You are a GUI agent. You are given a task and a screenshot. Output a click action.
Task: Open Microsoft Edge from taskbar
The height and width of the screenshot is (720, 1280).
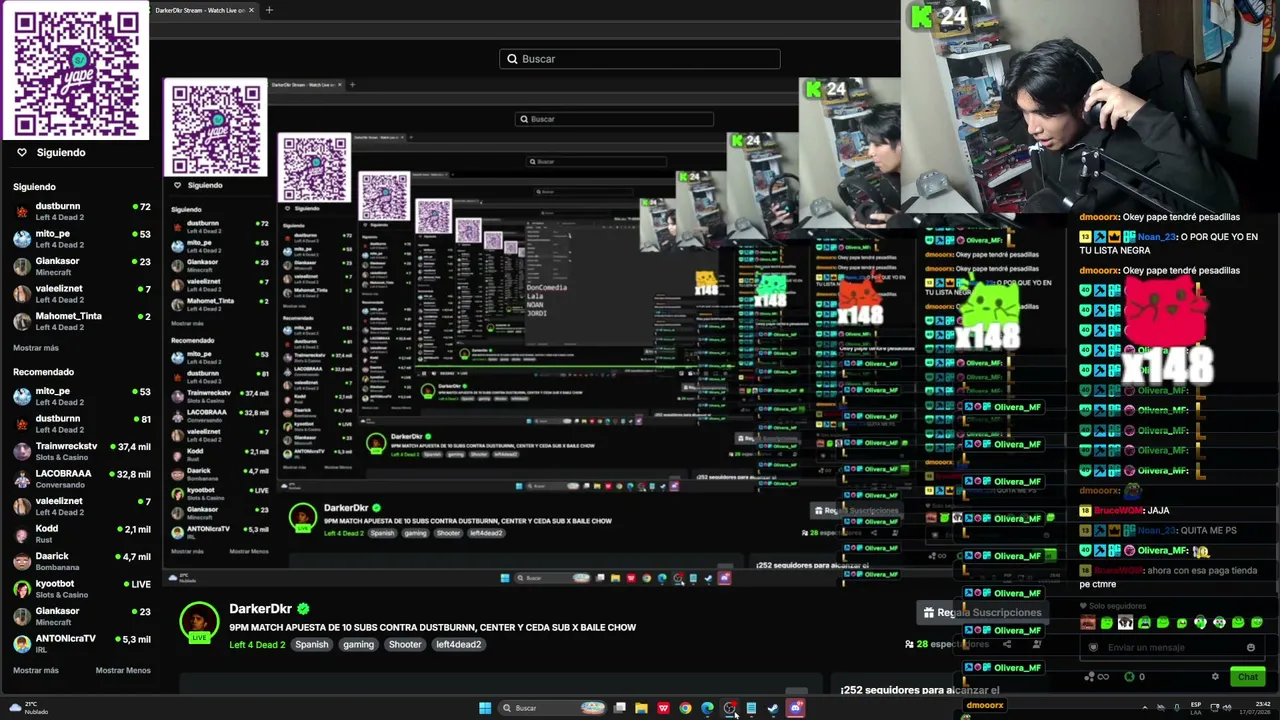pos(707,708)
